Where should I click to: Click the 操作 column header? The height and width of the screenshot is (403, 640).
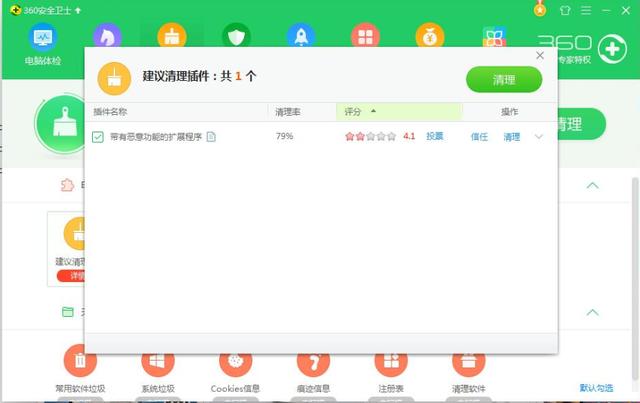pos(510,112)
